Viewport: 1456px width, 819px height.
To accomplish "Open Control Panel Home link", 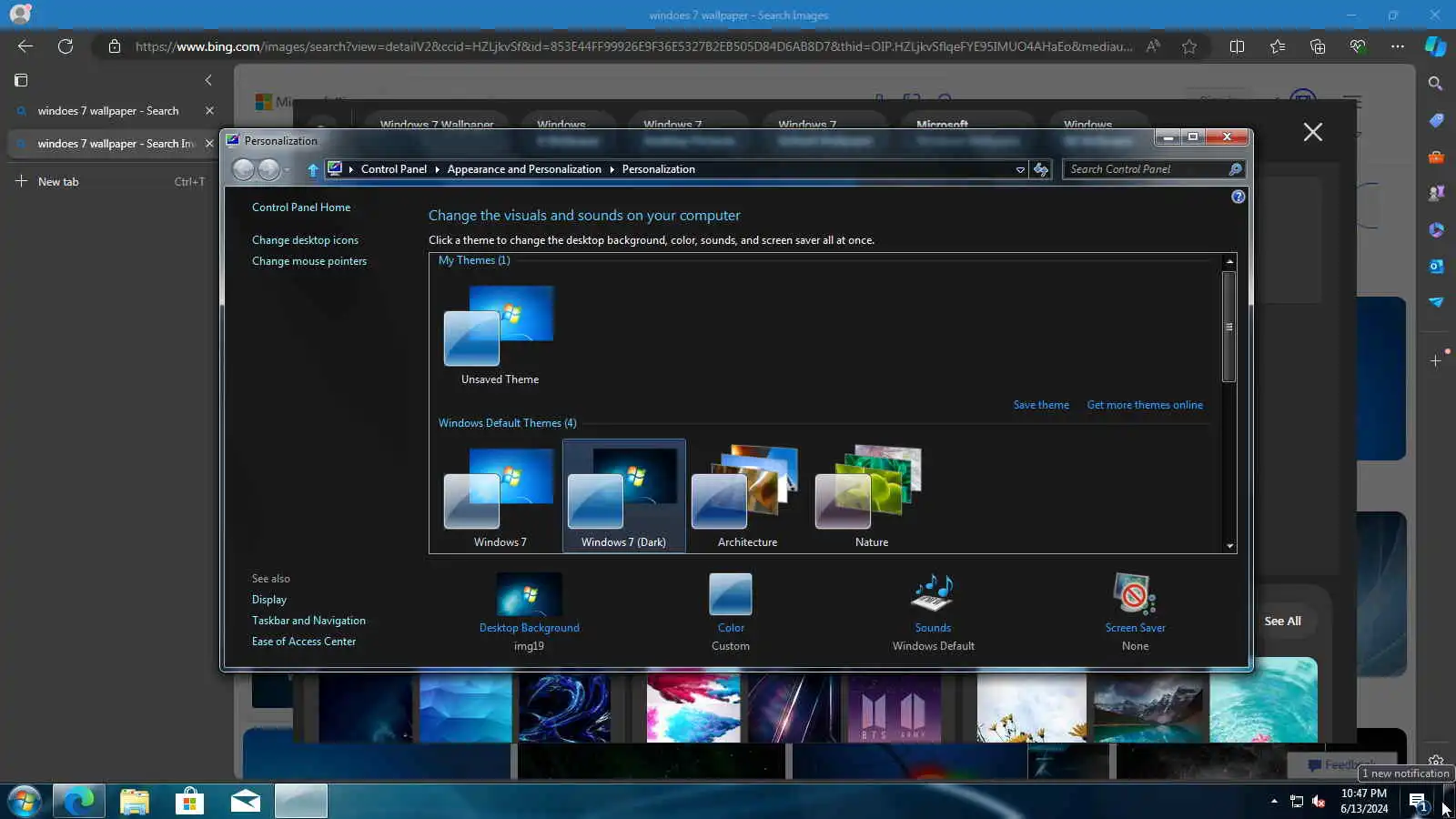I will pyautogui.click(x=301, y=207).
